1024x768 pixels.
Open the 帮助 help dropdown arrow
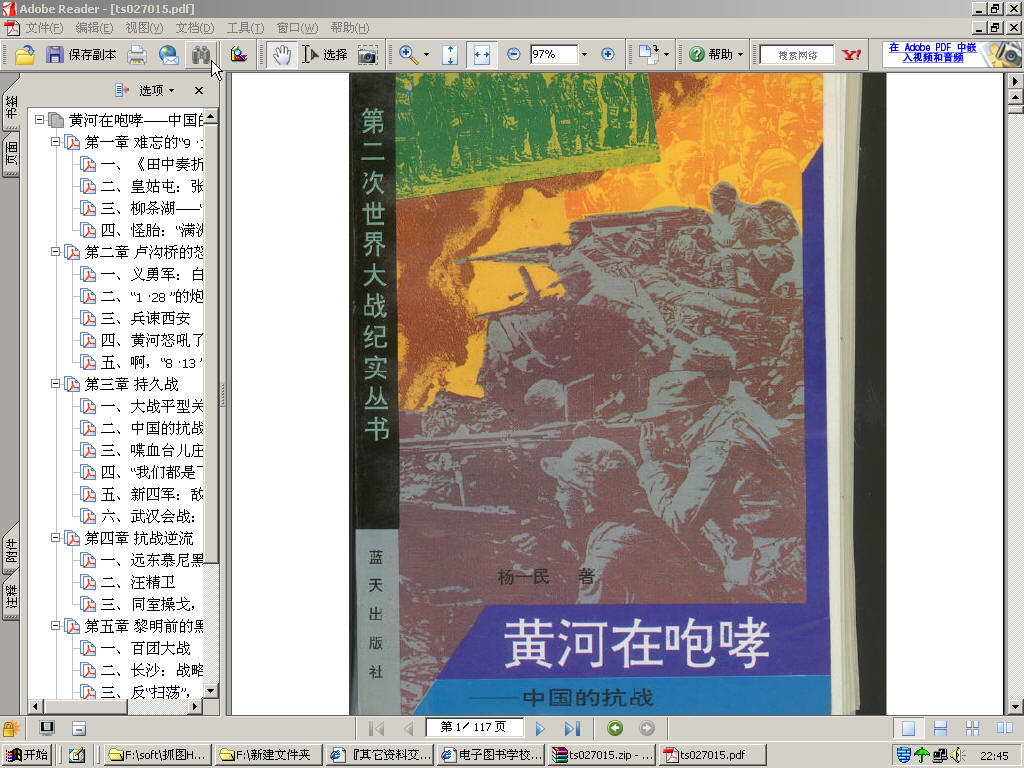click(x=741, y=55)
